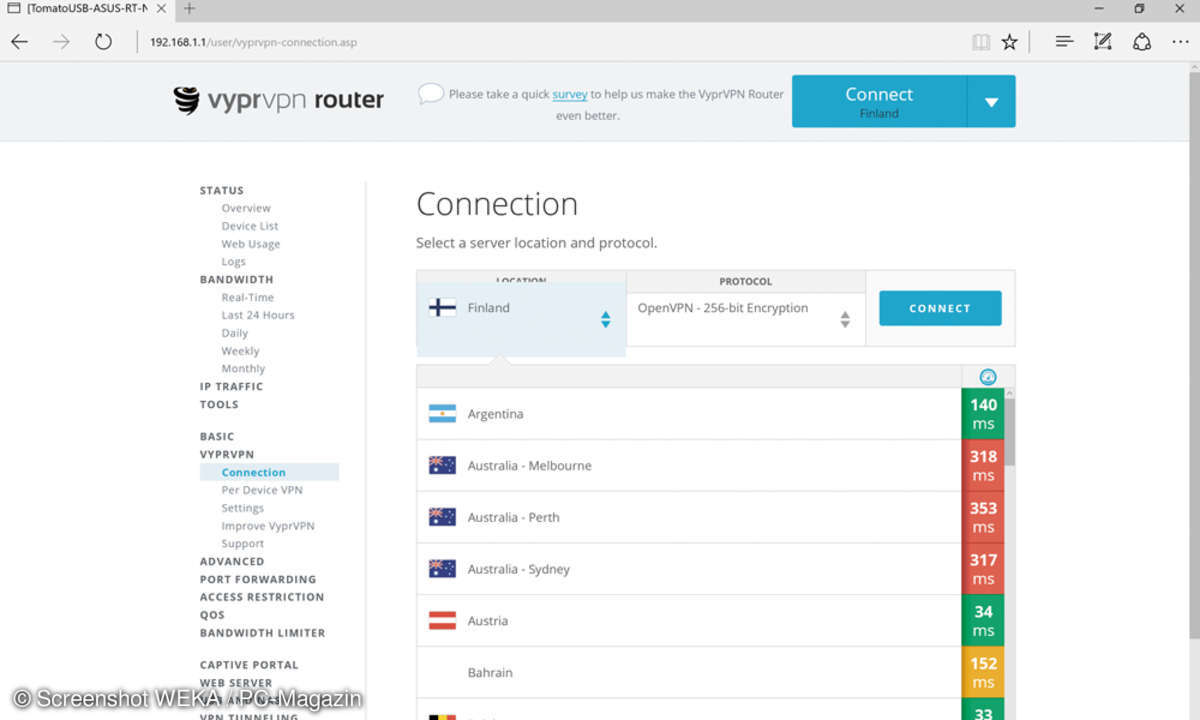Reload the page with refresh icon
The width and height of the screenshot is (1200, 720).
103,42
